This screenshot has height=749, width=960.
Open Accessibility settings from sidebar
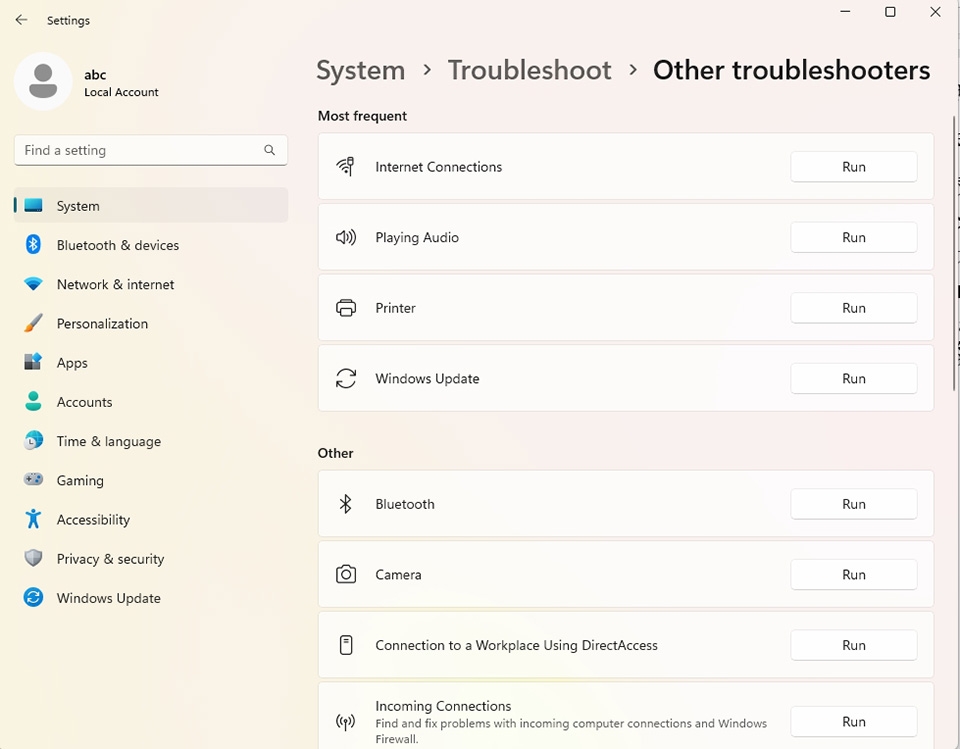click(x=93, y=519)
